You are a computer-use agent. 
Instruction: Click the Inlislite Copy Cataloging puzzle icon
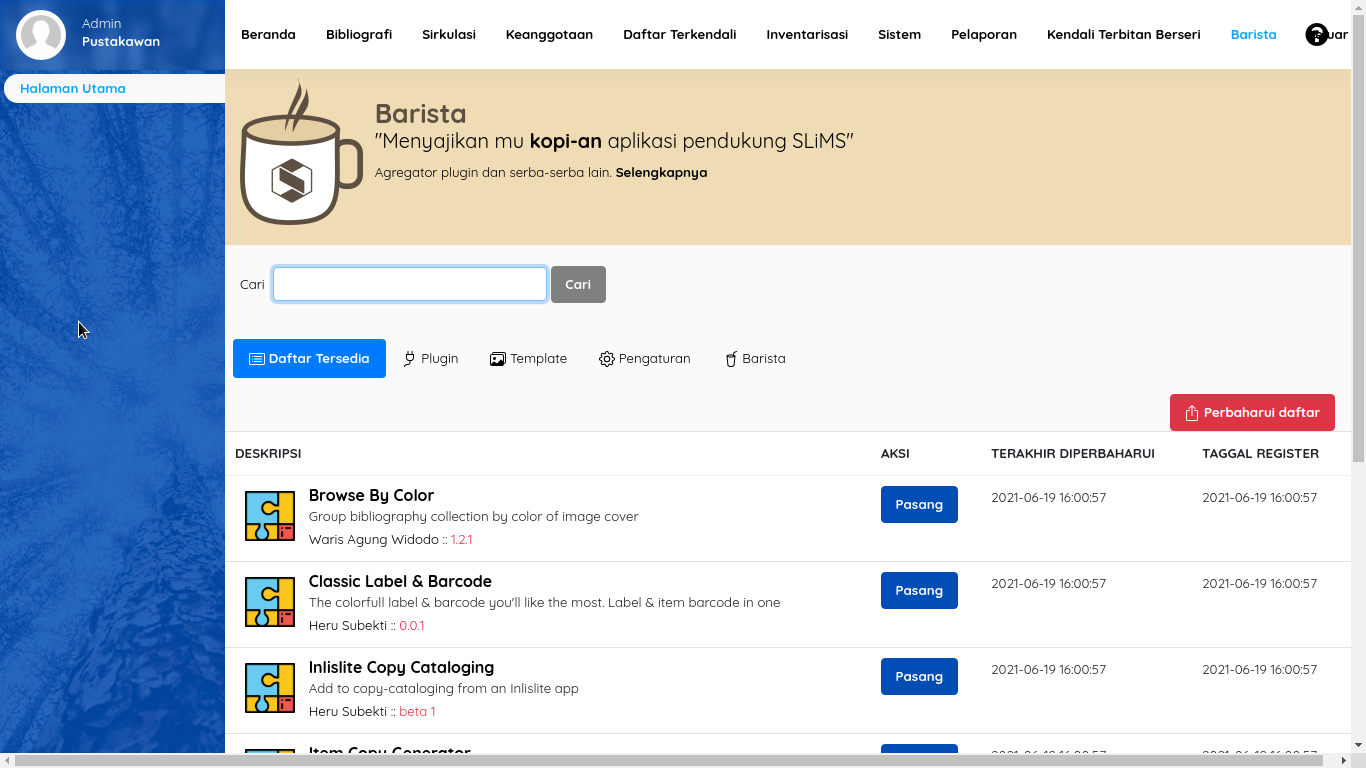(270, 688)
